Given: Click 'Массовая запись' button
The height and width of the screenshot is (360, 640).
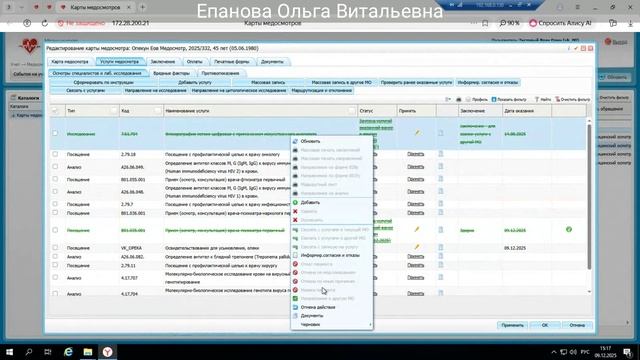Looking at the screenshot, I should [268, 82].
